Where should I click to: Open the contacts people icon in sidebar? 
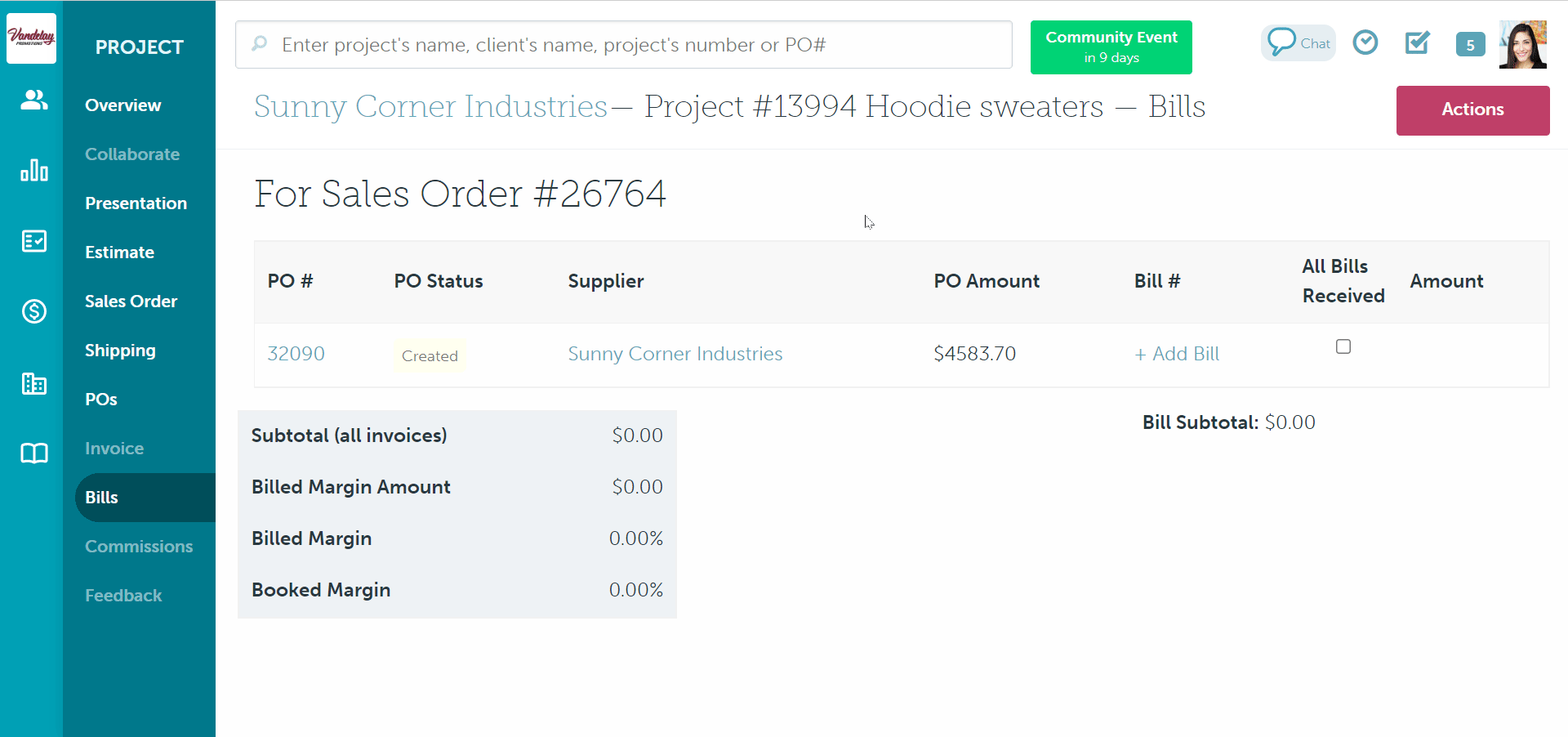pyautogui.click(x=33, y=100)
